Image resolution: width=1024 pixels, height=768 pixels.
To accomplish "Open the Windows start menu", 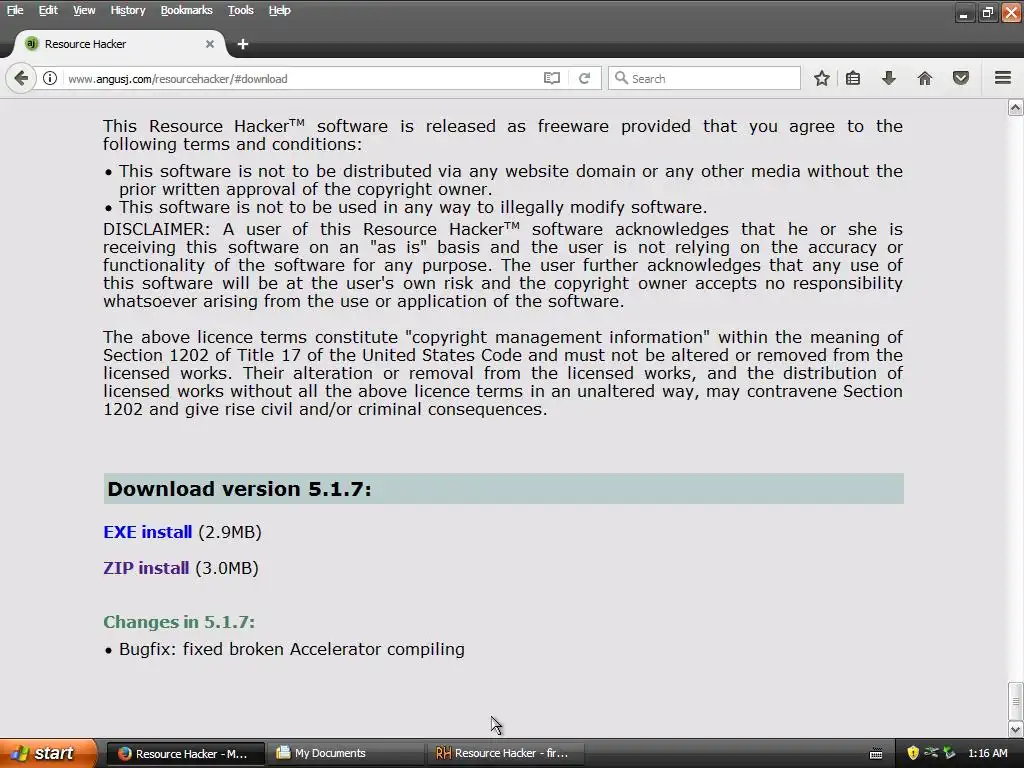I will (48, 753).
